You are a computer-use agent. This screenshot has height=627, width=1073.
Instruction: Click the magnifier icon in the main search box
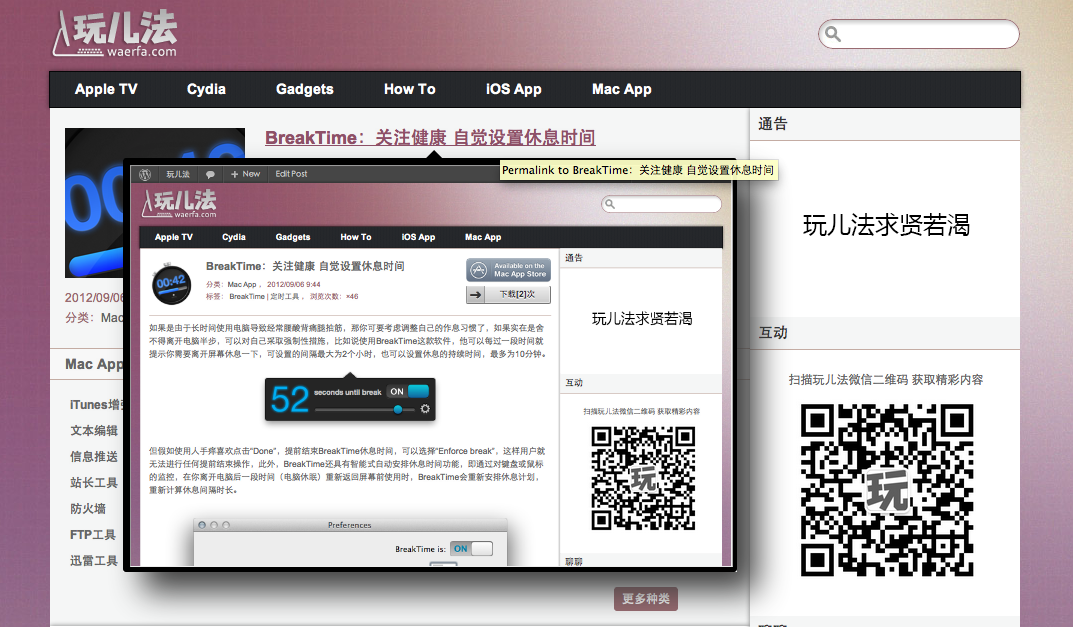pyautogui.click(x=832, y=35)
